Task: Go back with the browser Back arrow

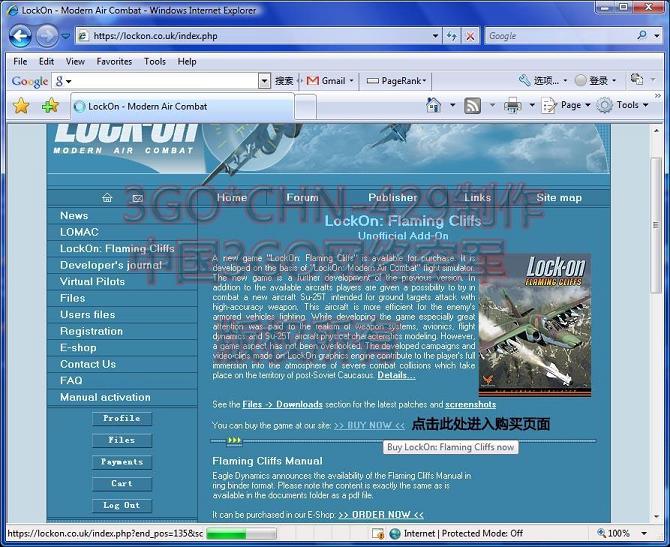Action: click(x=20, y=36)
